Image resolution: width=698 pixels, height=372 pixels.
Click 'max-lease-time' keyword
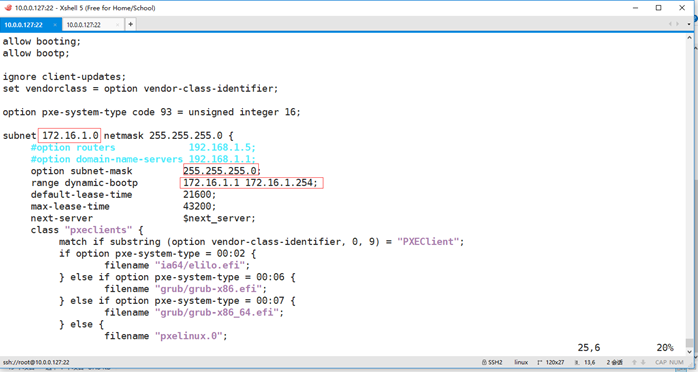(70, 206)
